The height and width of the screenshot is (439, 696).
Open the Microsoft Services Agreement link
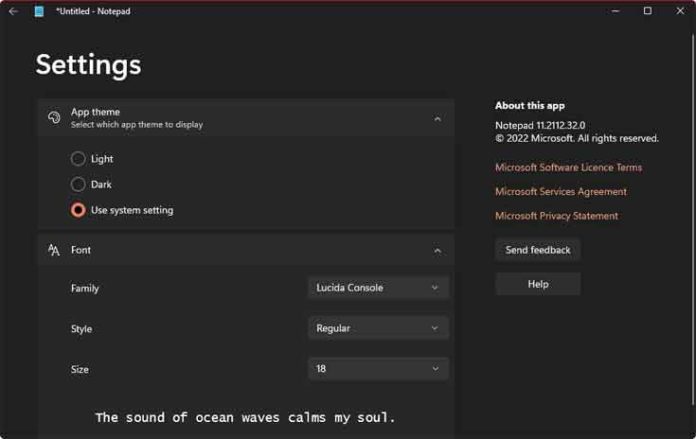coord(560,192)
